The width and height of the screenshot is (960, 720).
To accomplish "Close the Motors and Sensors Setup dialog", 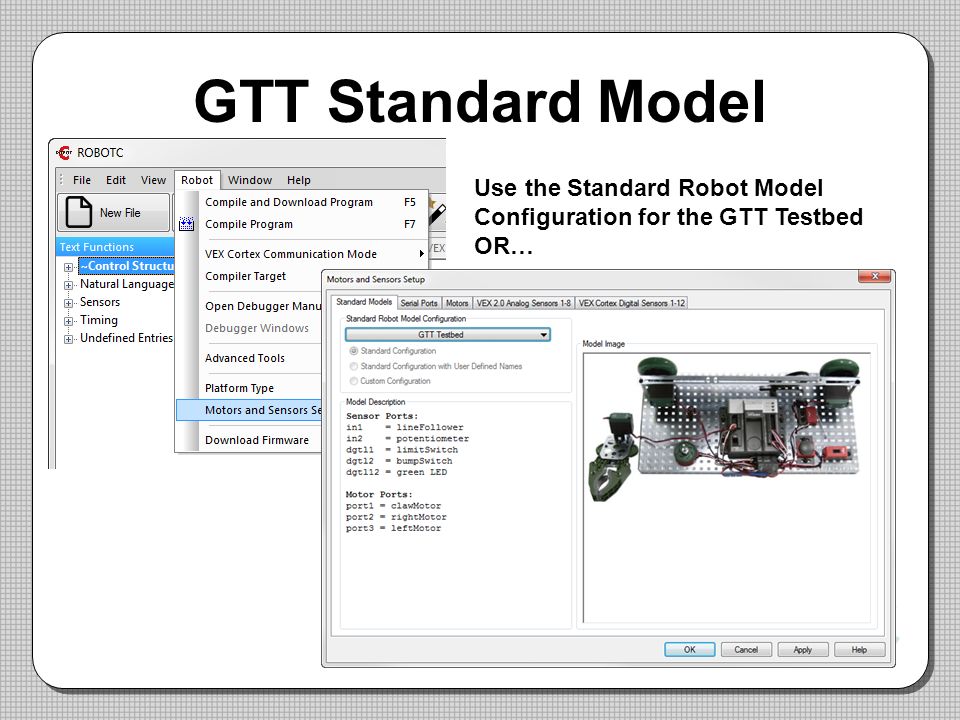I will pyautogui.click(x=875, y=277).
